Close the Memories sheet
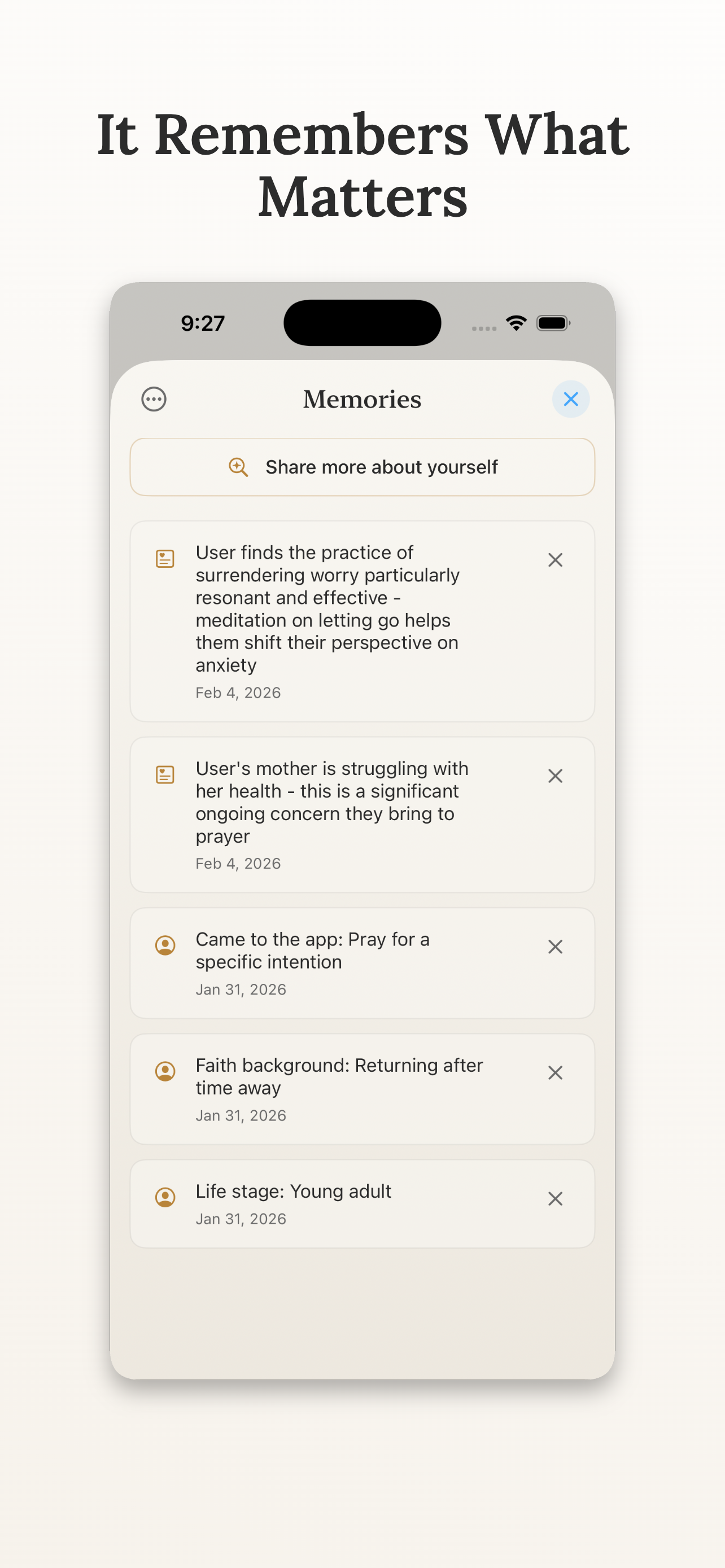 570,399
